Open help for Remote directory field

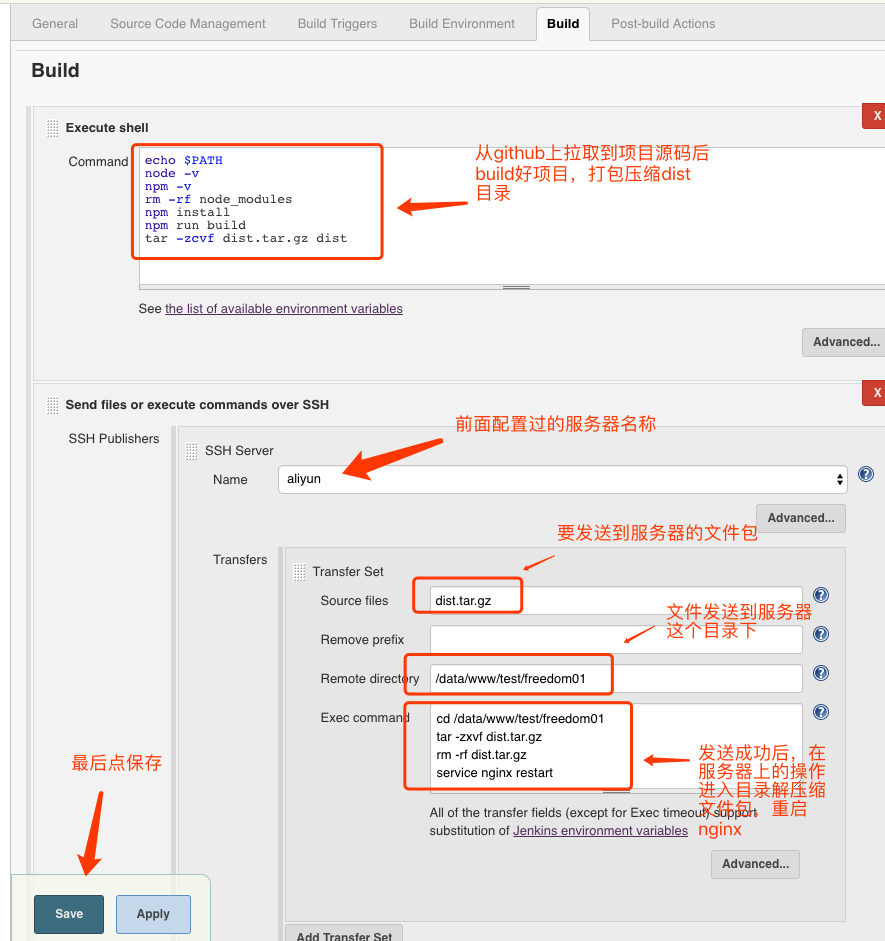820,672
